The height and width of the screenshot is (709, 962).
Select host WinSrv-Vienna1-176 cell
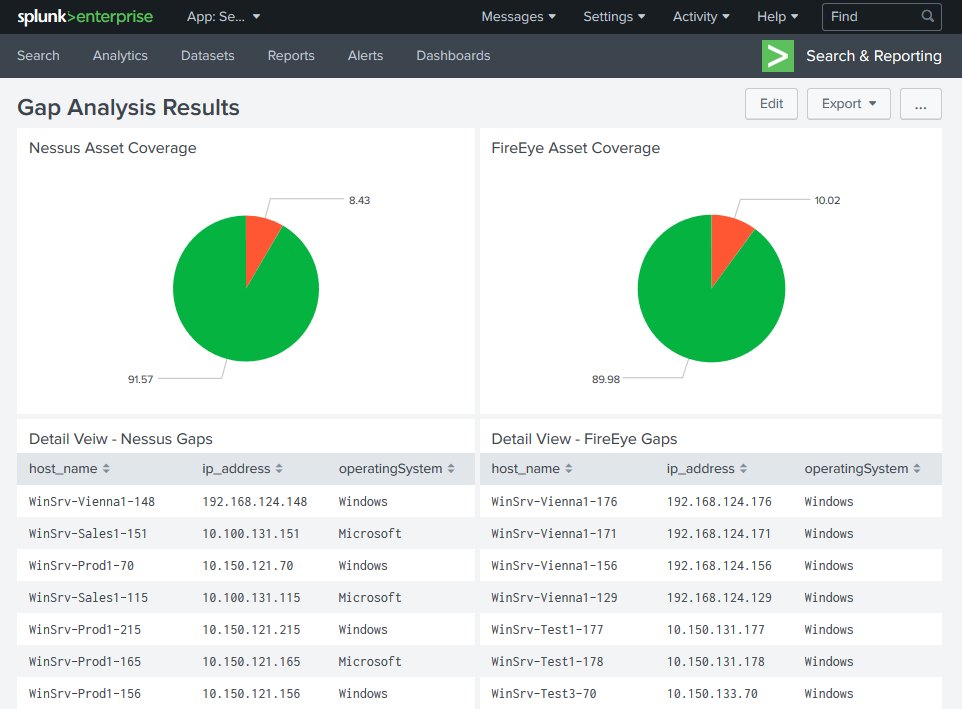tap(555, 502)
